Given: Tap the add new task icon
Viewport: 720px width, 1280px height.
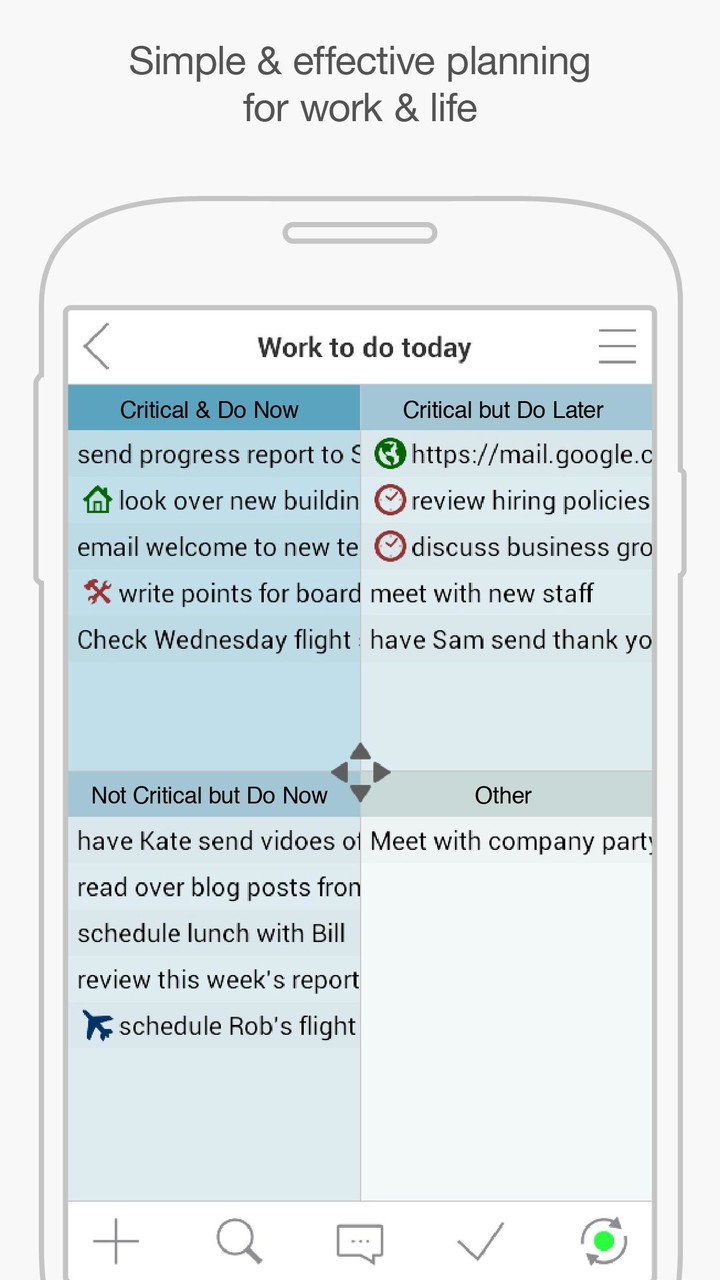Looking at the screenshot, I should (x=114, y=1241).
